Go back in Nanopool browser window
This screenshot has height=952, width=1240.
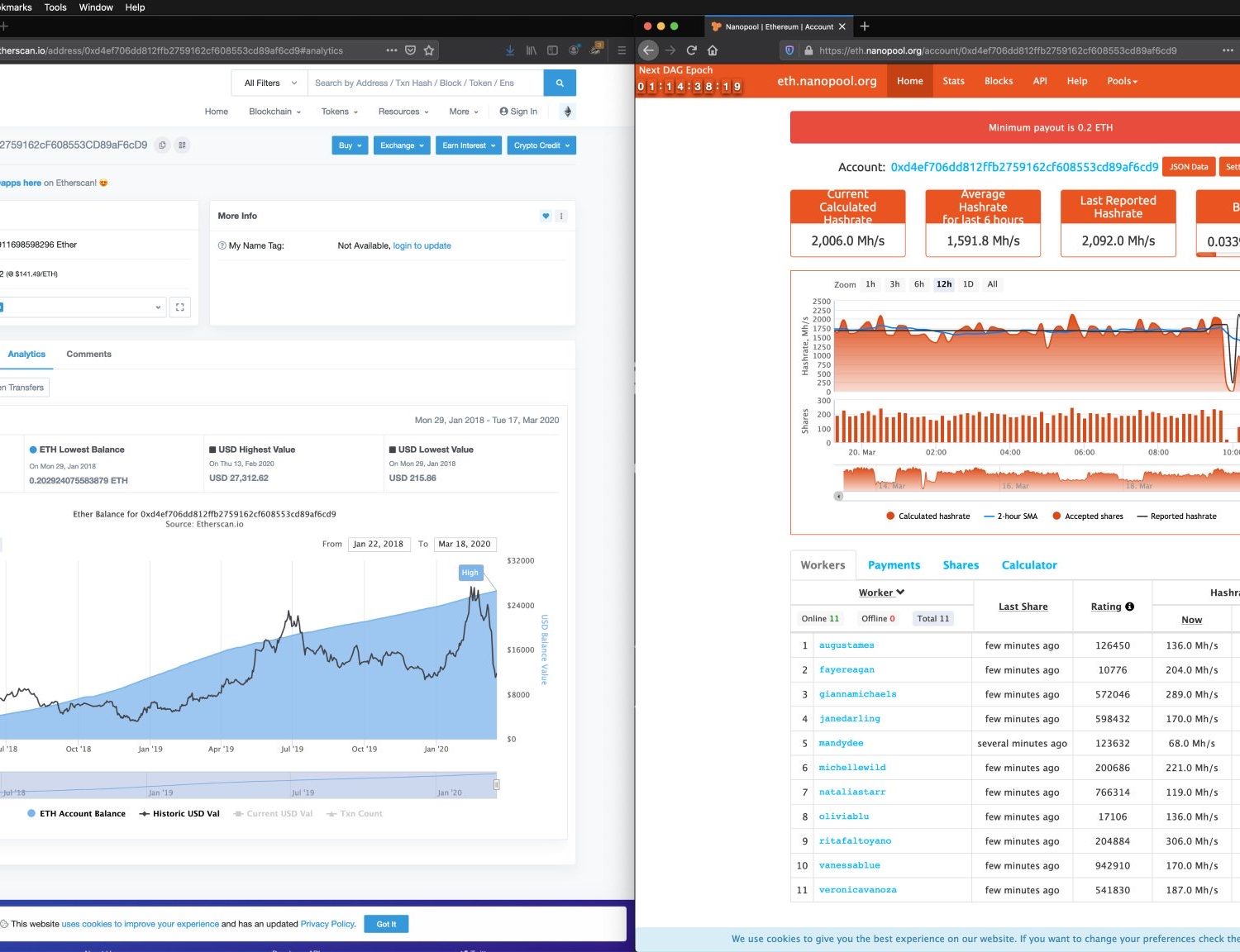[649, 50]
